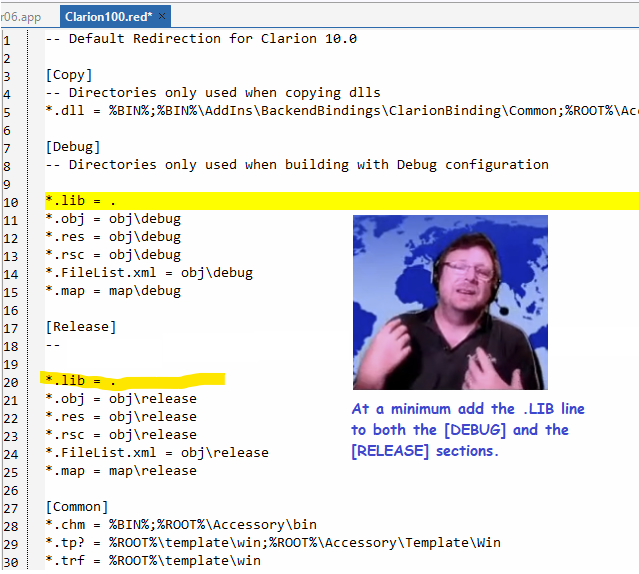639x574 pixels.
Task: Place cursor on the [Copy] section header
Action: (x=69, y=75)
